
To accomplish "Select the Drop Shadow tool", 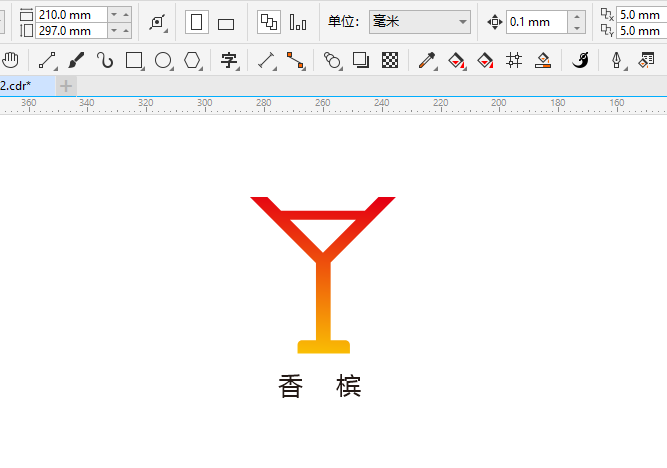I will tap(361, 60).
